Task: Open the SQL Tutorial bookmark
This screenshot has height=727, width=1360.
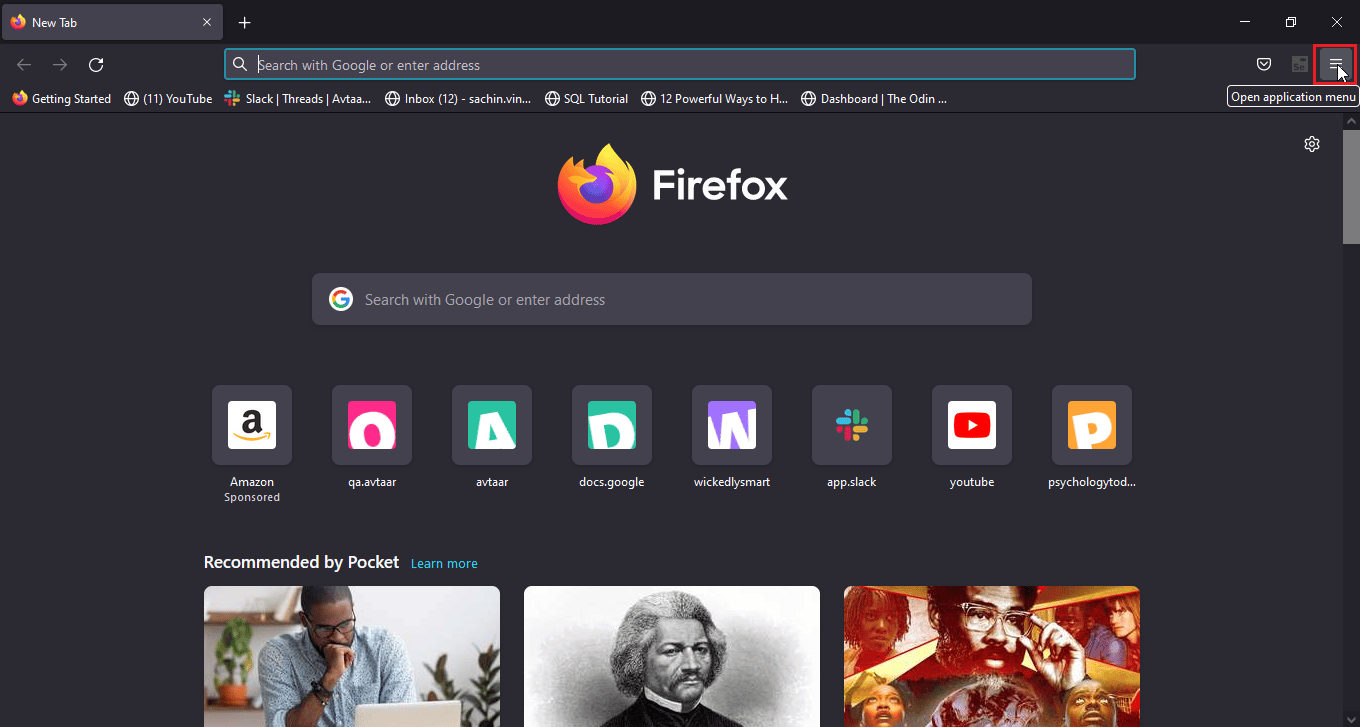Action: [587, 99]
